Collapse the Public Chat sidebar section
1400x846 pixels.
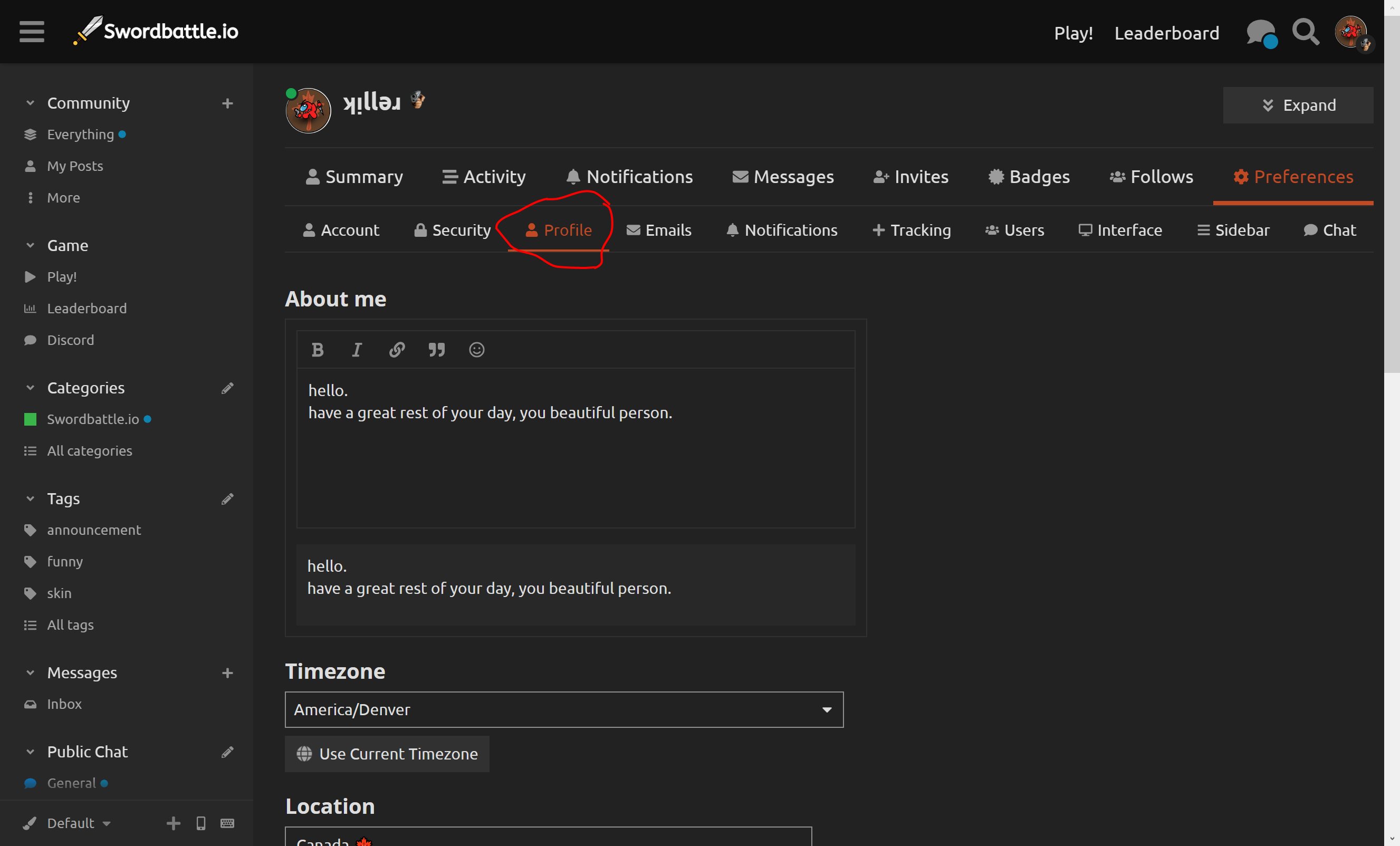[30, 752]
